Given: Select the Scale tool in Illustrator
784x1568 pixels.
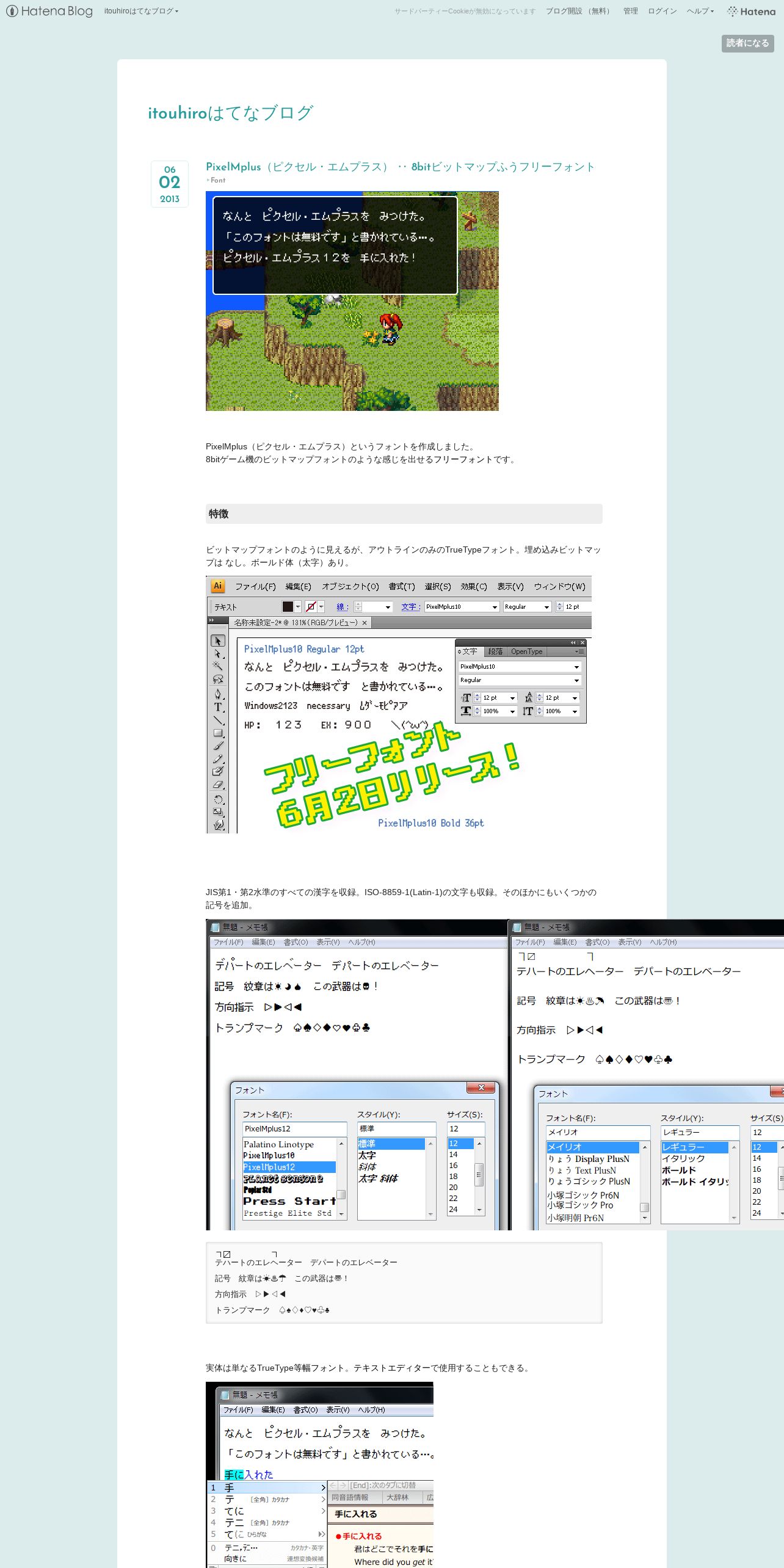Looking at the screenshot, I should tap(218, 812).
